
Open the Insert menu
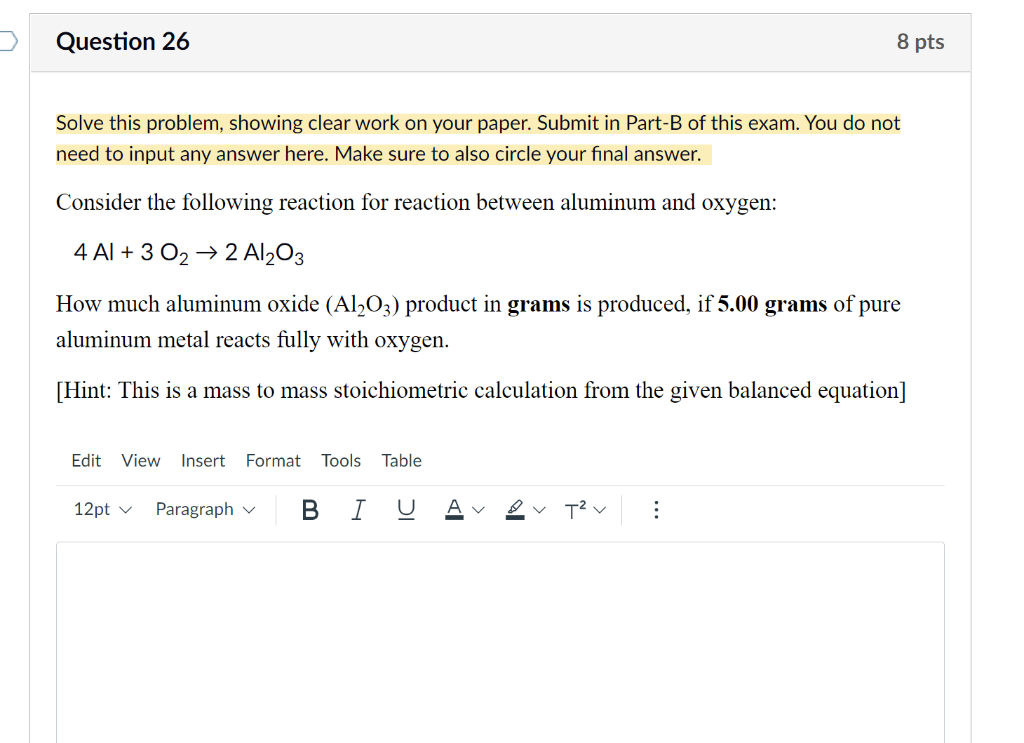203,461
